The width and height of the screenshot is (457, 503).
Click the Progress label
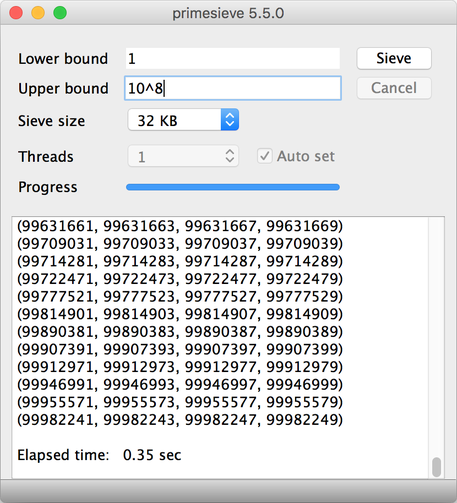[48, 187]
